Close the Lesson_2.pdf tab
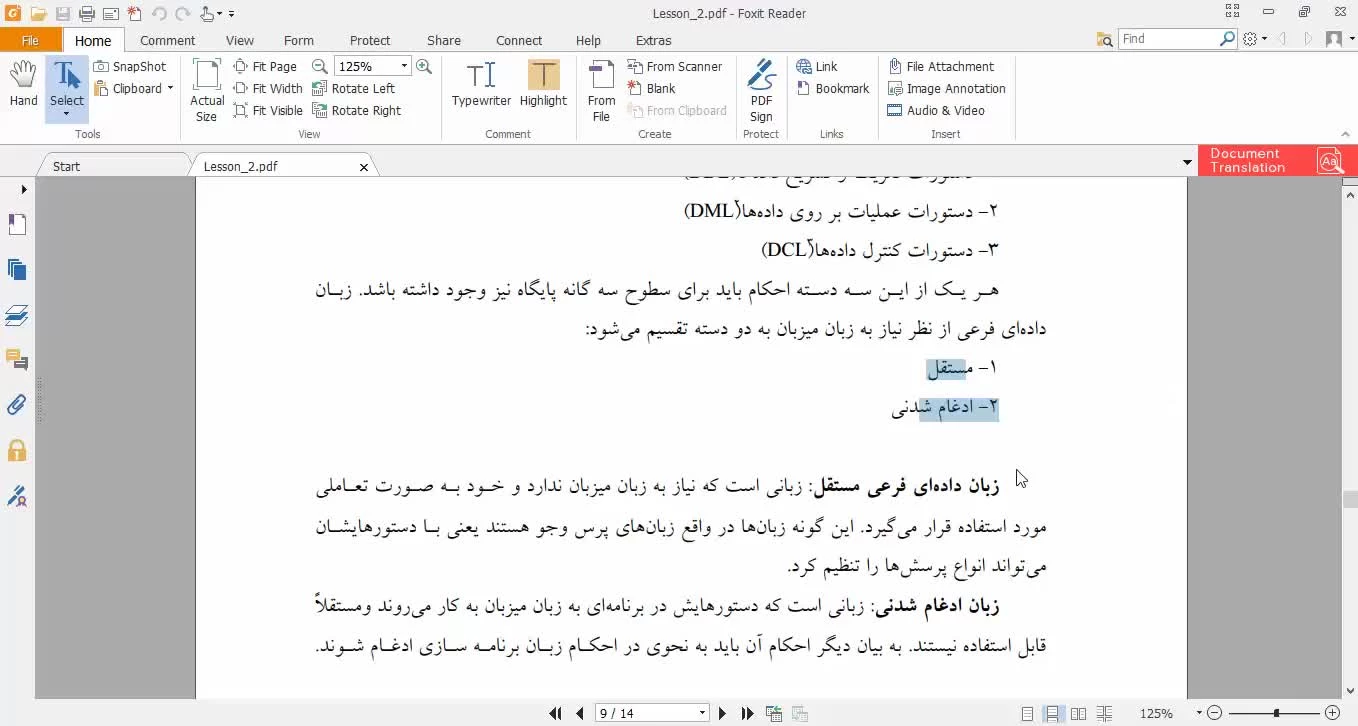Image resolution: width=1358 pixels, height=726 pixels. click(364, 167)
